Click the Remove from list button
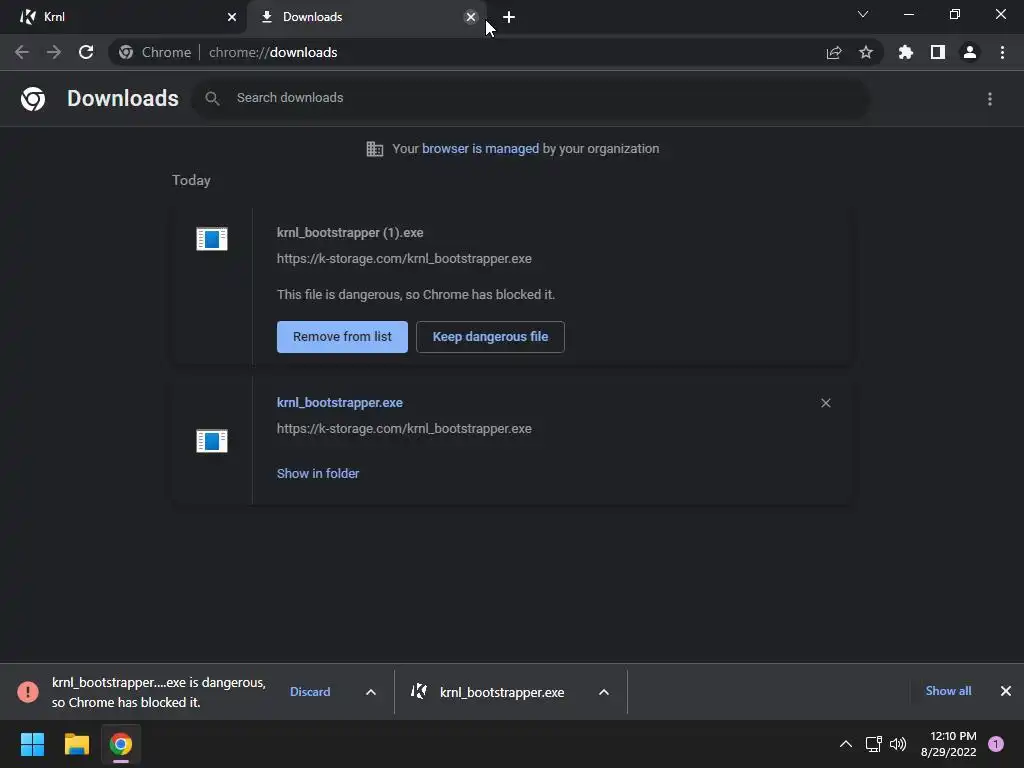The image size is (1024, 768). click(x=342, y=337)
